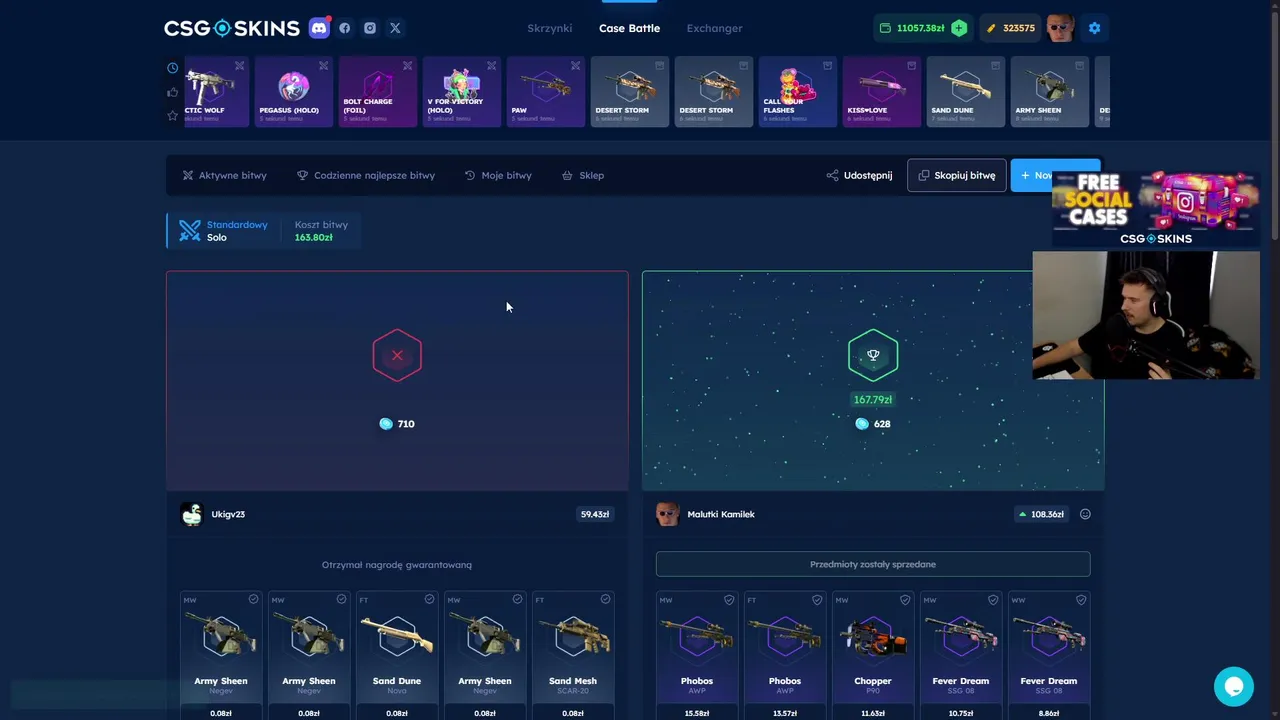Click the green trophy winner hexagon
1280x720 pixels.
(x=873, y=355)
